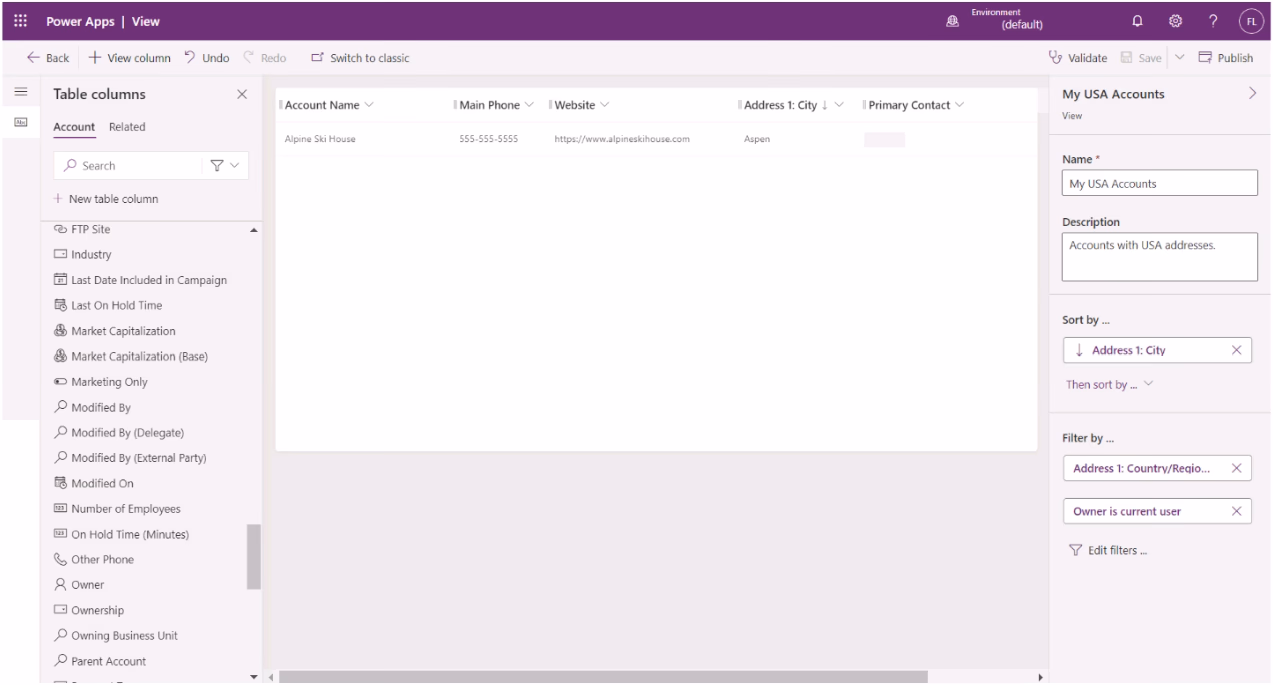Open the app launcher waffle icon
Image resolution: width=1273 pixels, height=685 pixels.
tap(20, 21)
